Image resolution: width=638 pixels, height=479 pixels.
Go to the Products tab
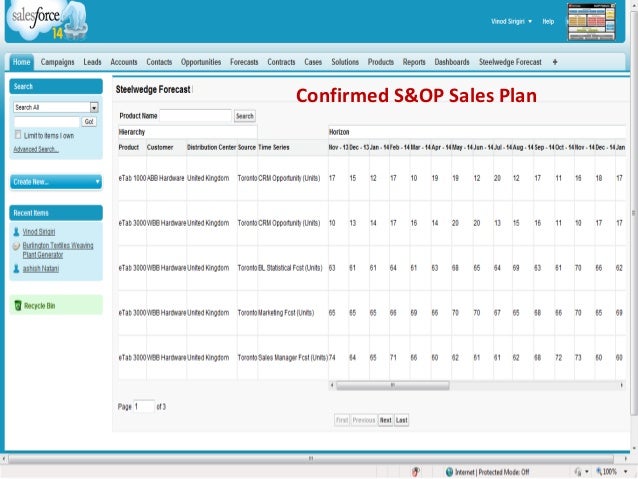click(x=381, y=62)
